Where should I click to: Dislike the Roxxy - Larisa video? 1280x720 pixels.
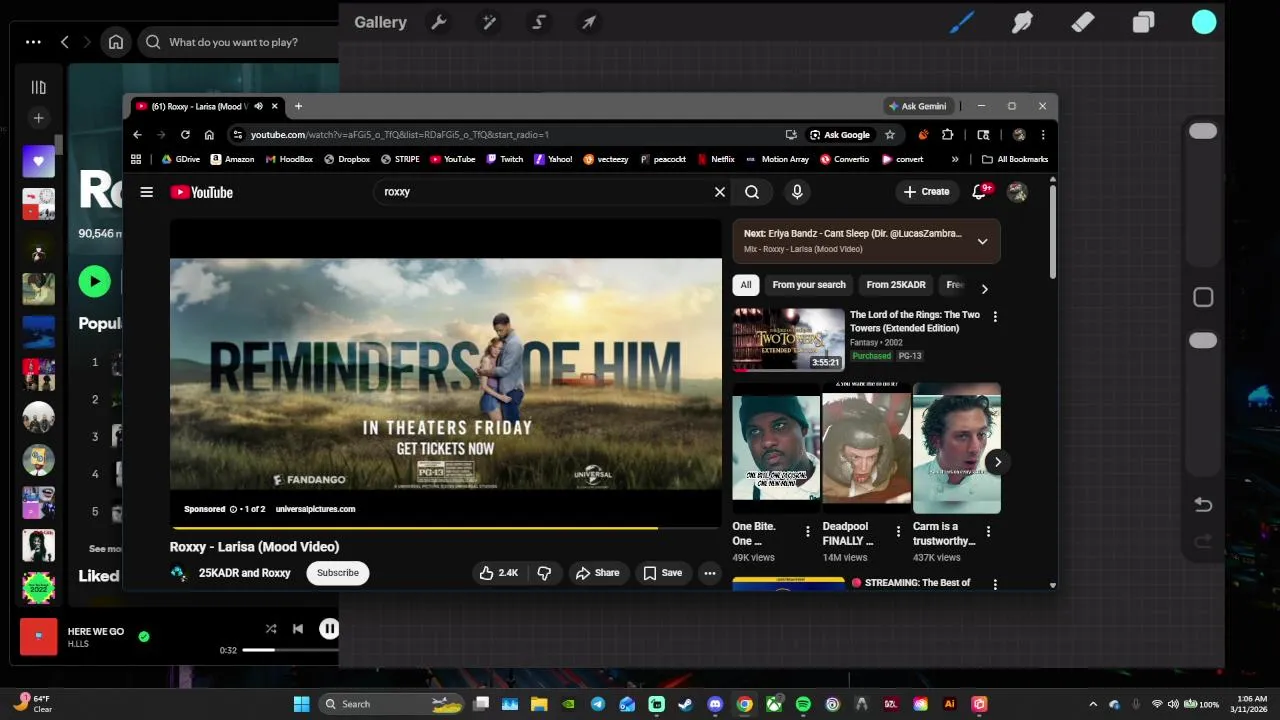(x=544, y=573)
